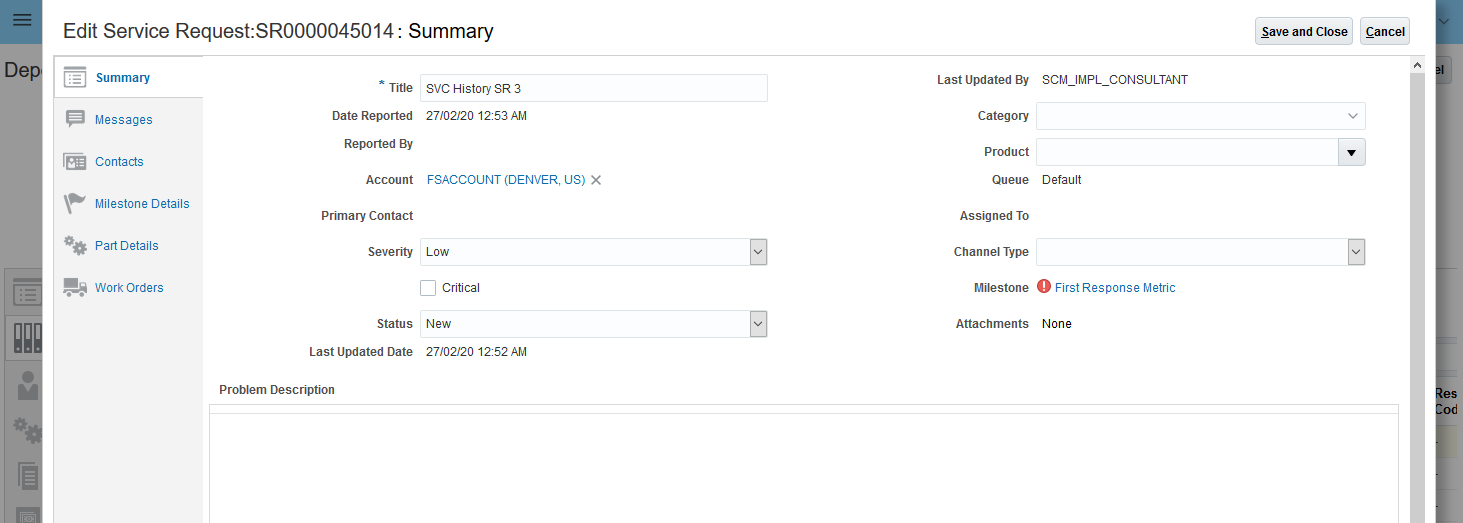
Task: Open the Status dropdown
Action: 758,324
